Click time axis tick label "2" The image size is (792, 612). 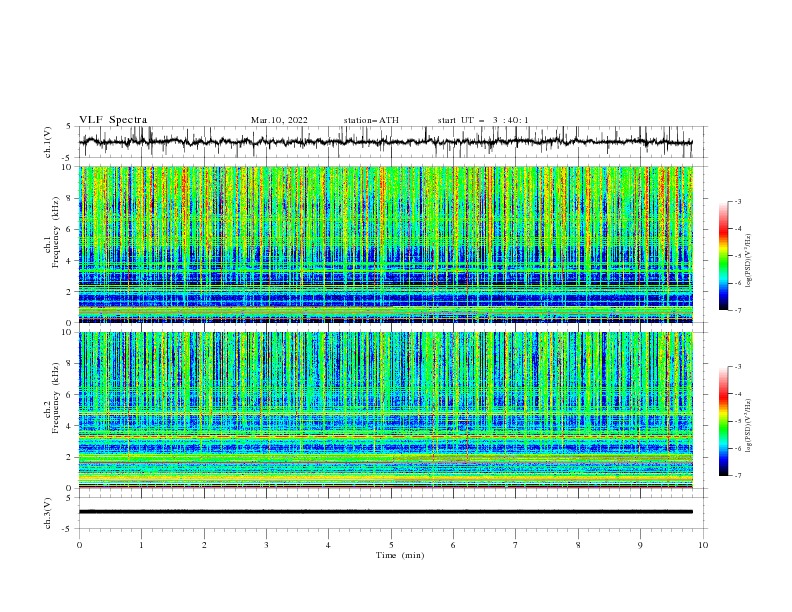[x=204, y=545]
